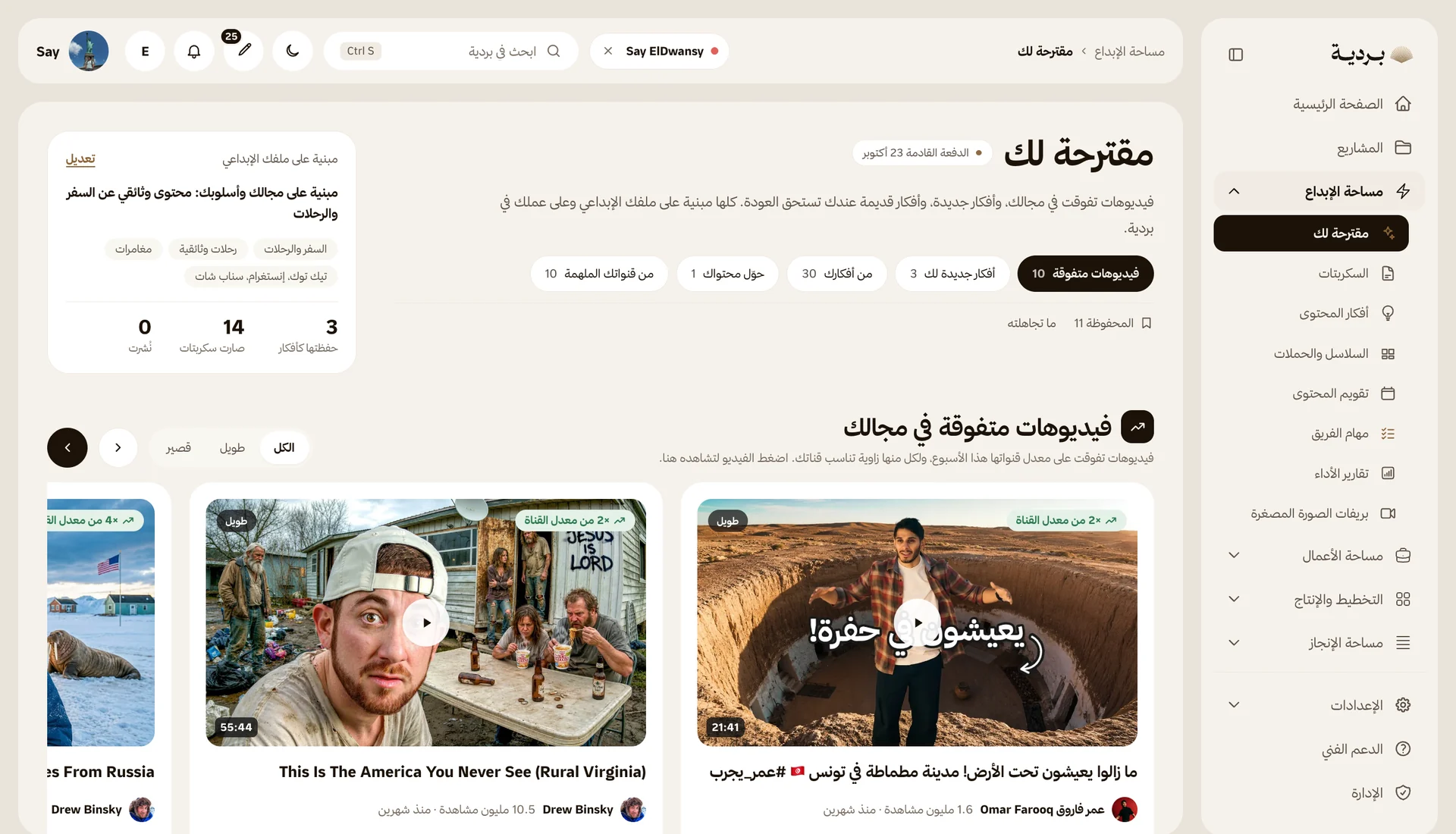Focus the ابحث في بردية search field
The image size is (1456, 834).
[x=450, y=52]
